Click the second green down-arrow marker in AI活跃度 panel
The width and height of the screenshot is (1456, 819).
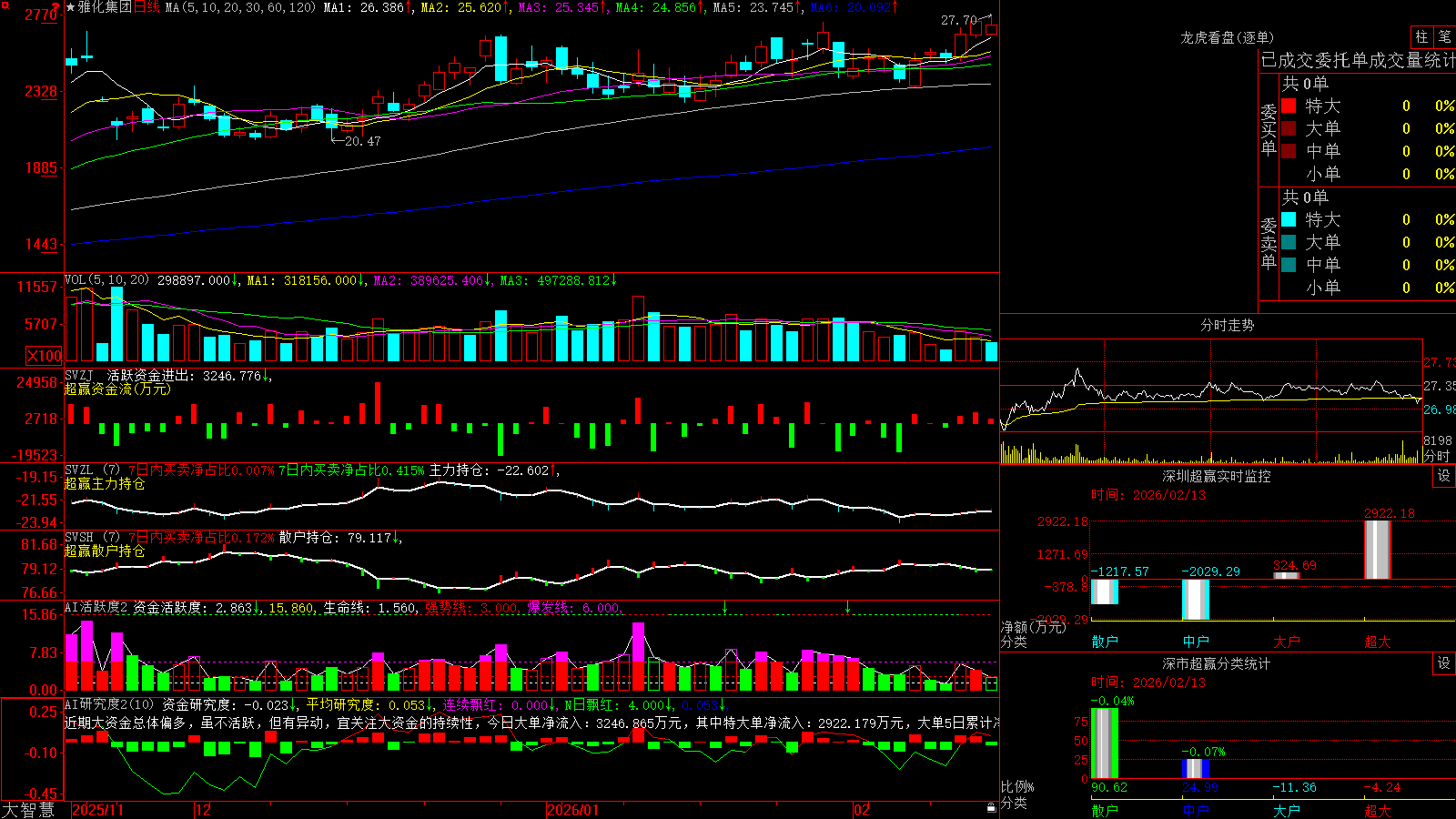point(847,607)
